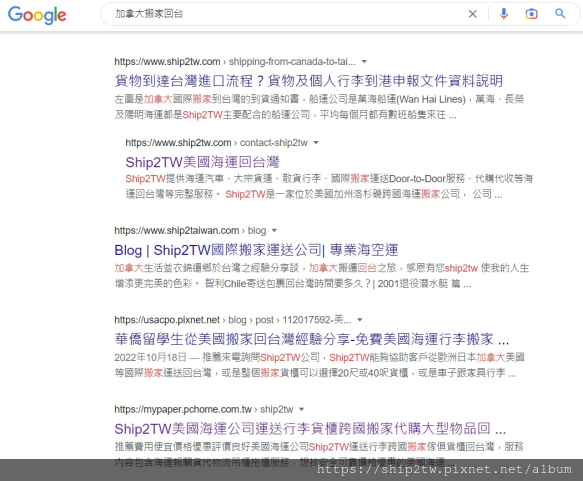Click the Google logo
Viewport: 583px width, 481px height.
coord(37,15)
